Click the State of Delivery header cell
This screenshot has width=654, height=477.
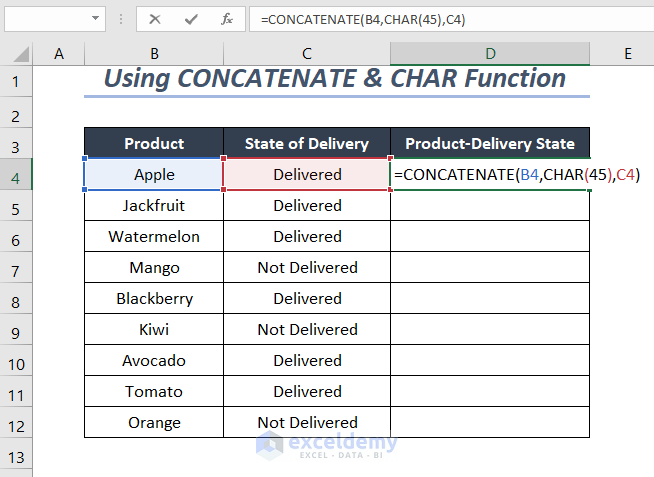tap(307, 144)
